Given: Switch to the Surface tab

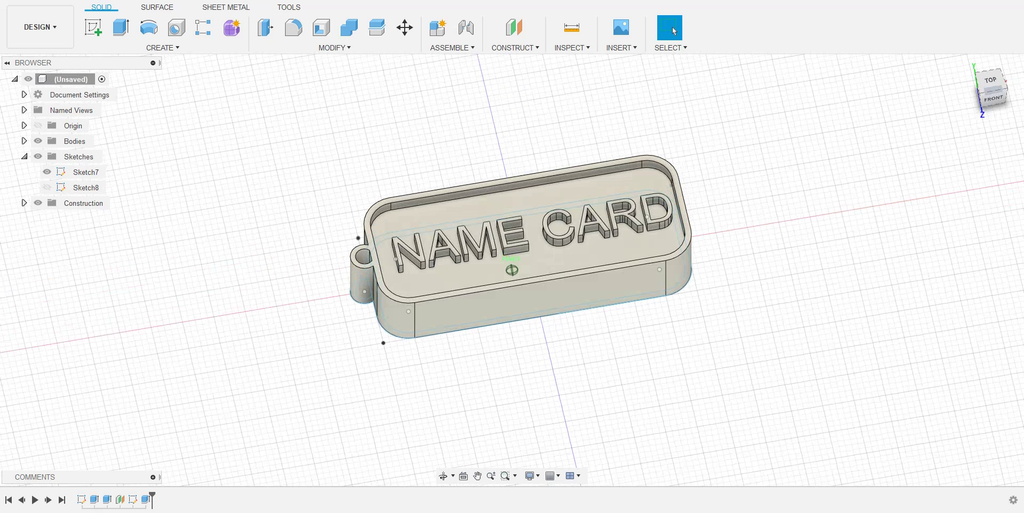Looking at the screenshot, I should click(157, 7).
